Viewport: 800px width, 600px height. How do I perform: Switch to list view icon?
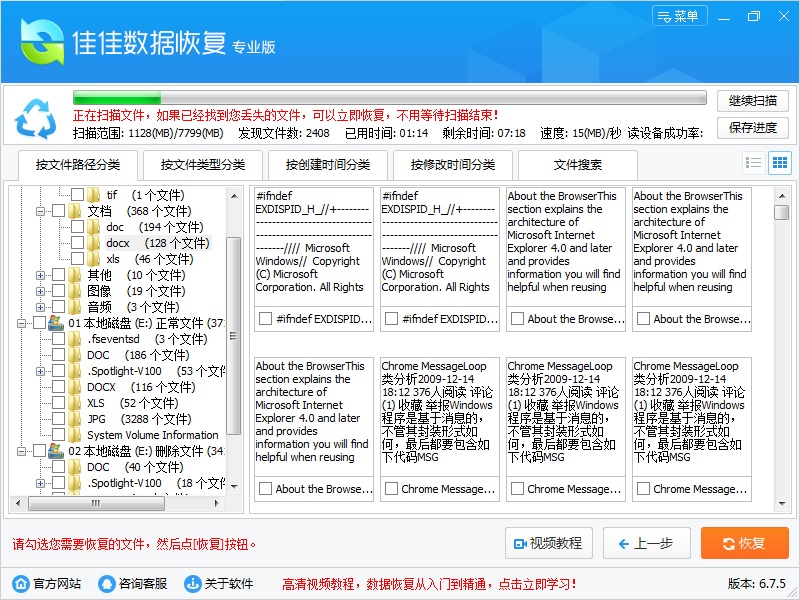(754, 163)
